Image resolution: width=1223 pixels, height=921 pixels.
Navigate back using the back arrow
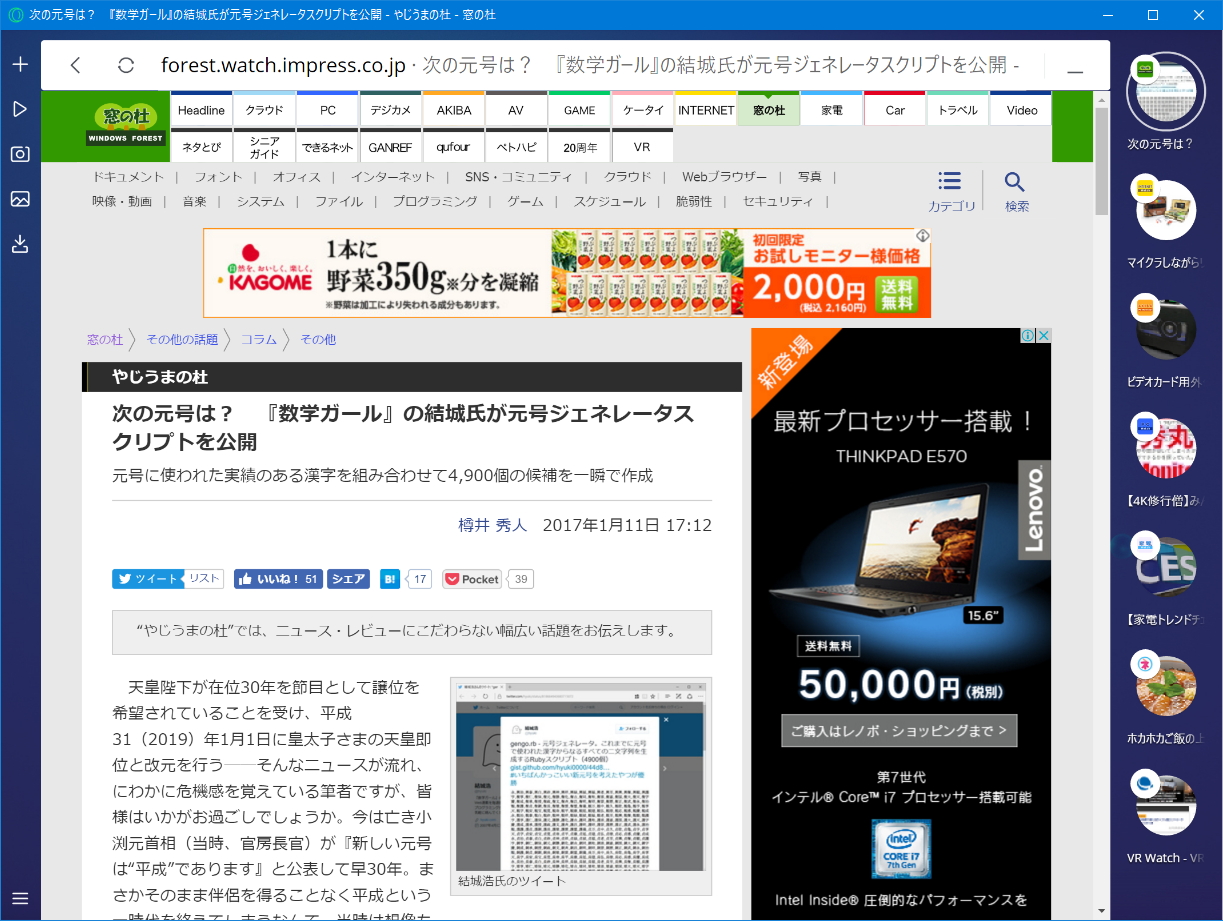point(75,64)
